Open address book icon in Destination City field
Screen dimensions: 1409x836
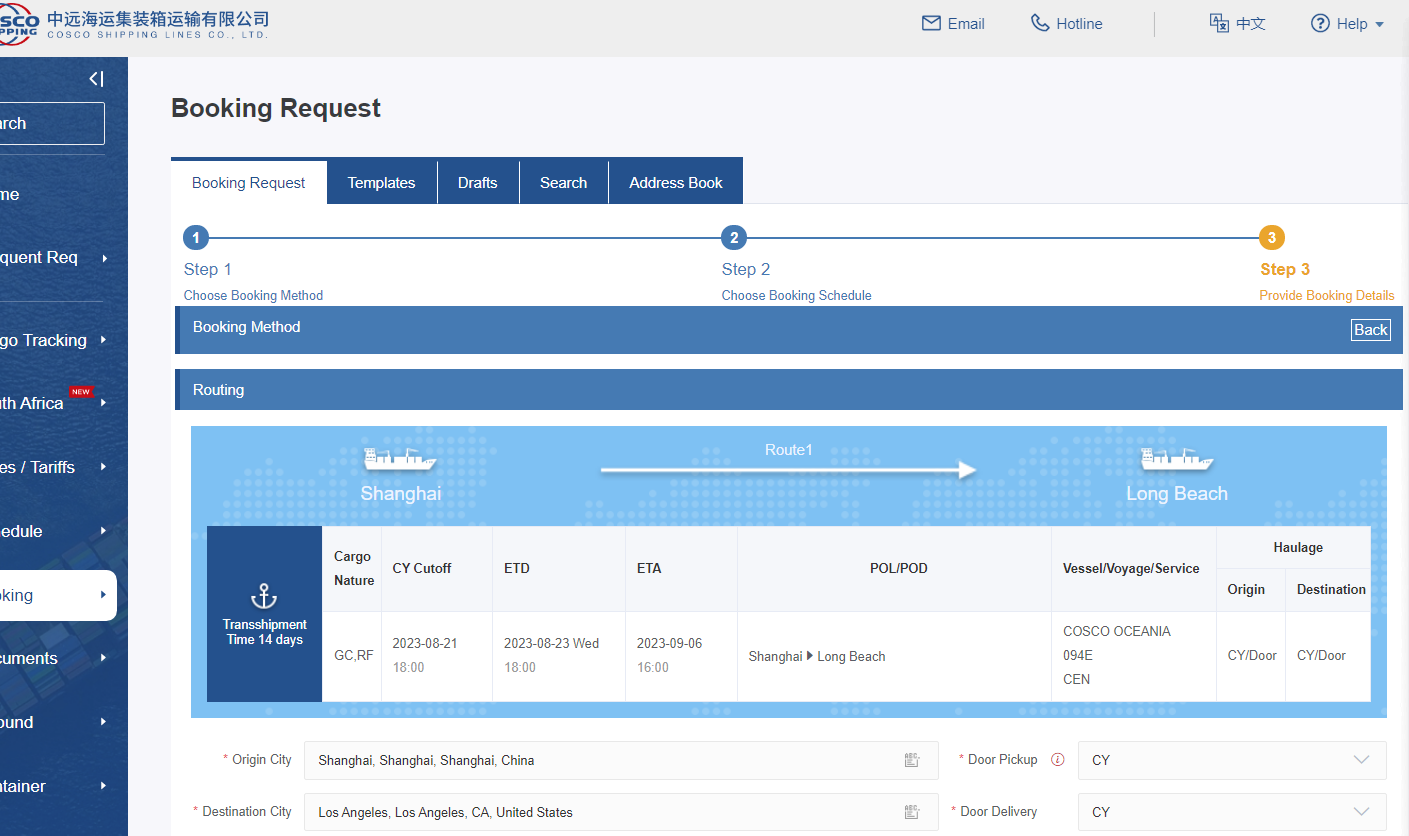[912, 812]
